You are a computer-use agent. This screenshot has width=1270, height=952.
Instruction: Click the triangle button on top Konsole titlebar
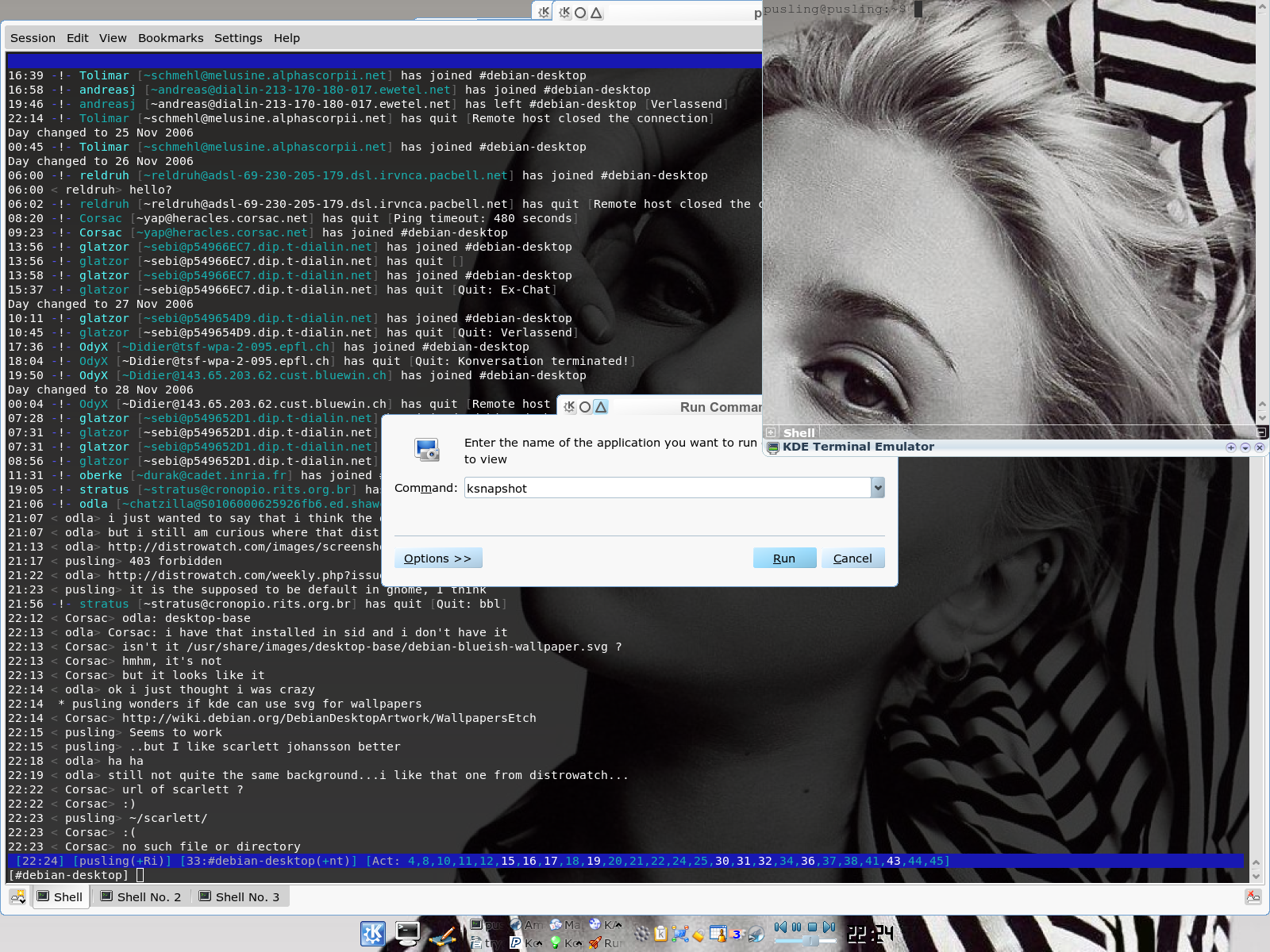pos(596,13)
